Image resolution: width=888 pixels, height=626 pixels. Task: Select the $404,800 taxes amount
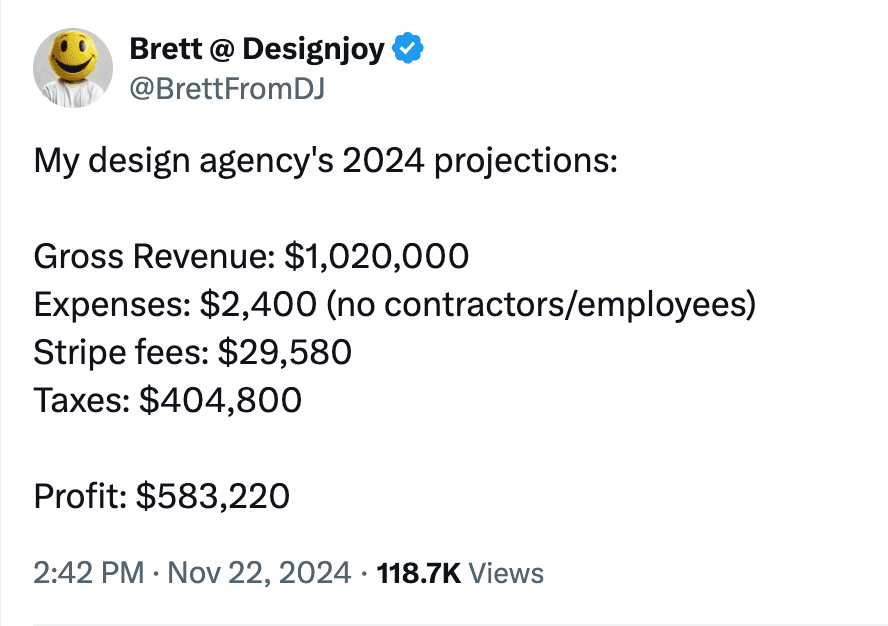(220, 400)
